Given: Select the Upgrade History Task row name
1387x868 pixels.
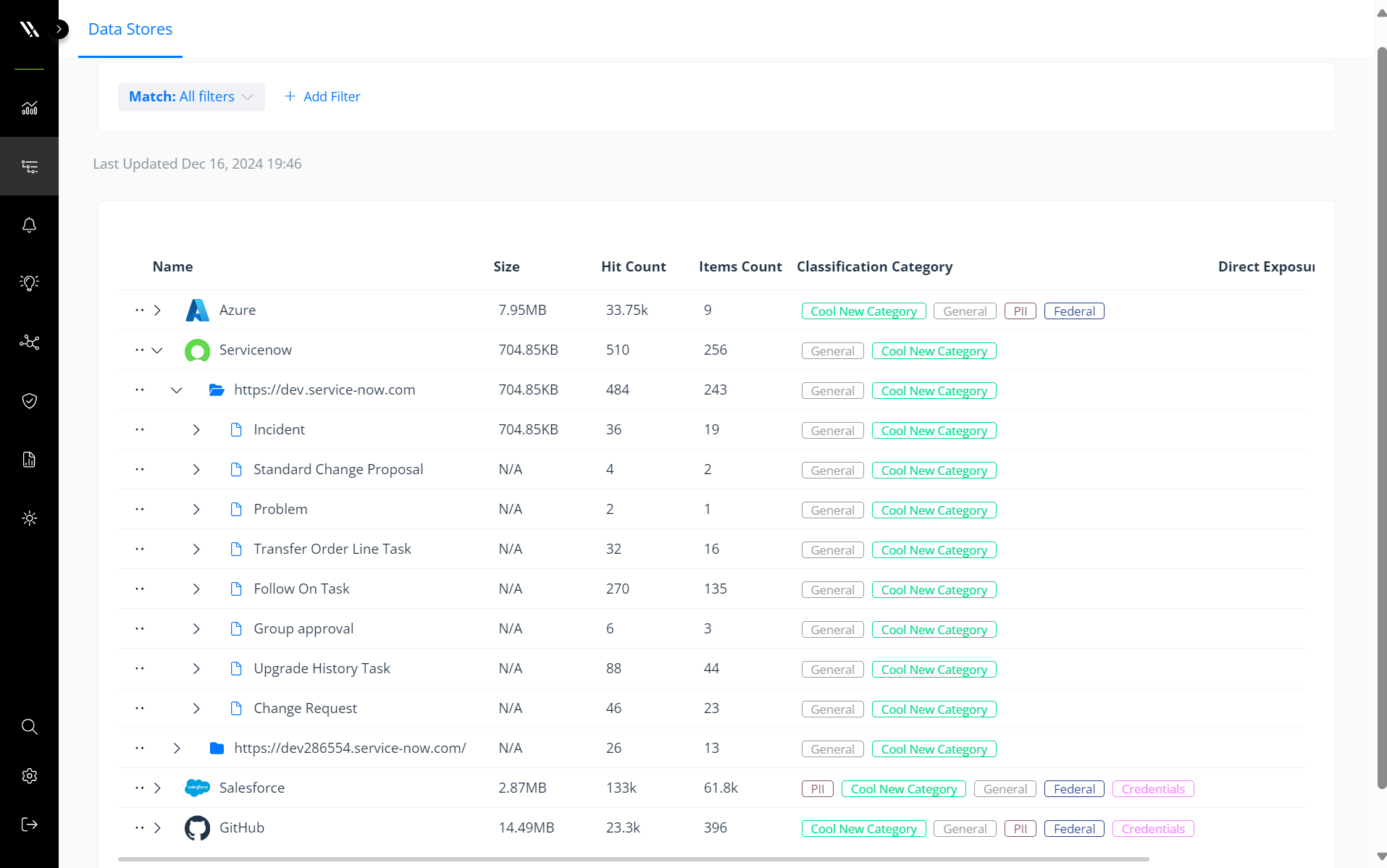Looking at the screenshot, I should 322,668.
